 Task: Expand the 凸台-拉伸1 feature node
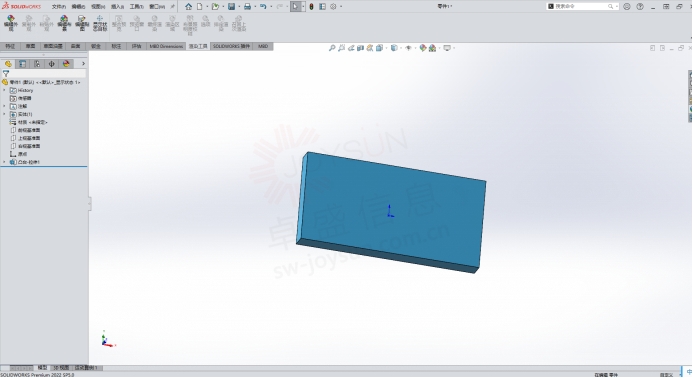click(5, 162)
